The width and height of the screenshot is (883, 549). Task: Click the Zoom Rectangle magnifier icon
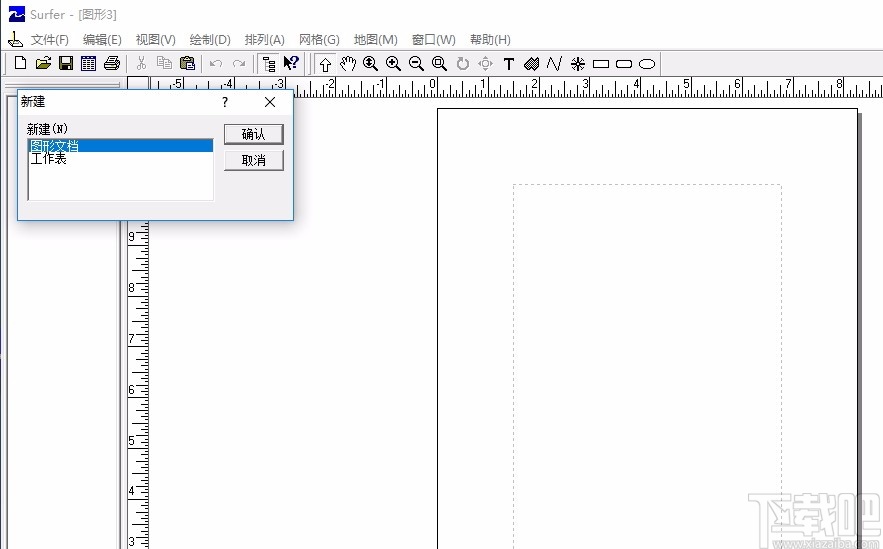click(439, 64)
